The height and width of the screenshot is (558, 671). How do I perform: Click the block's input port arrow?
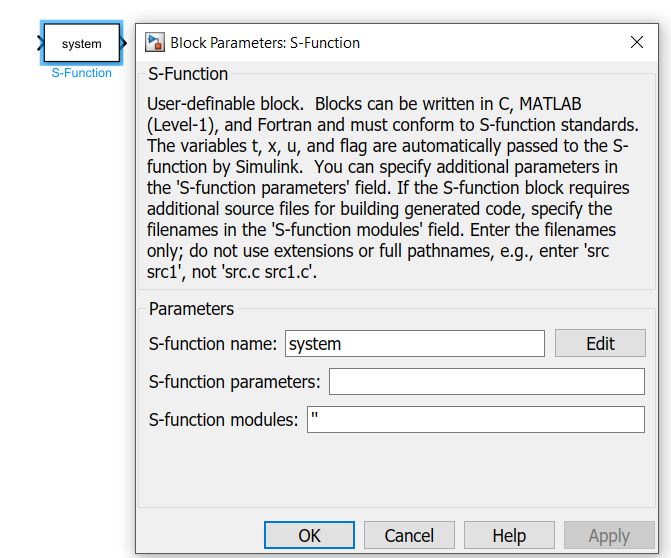[40, 43]
